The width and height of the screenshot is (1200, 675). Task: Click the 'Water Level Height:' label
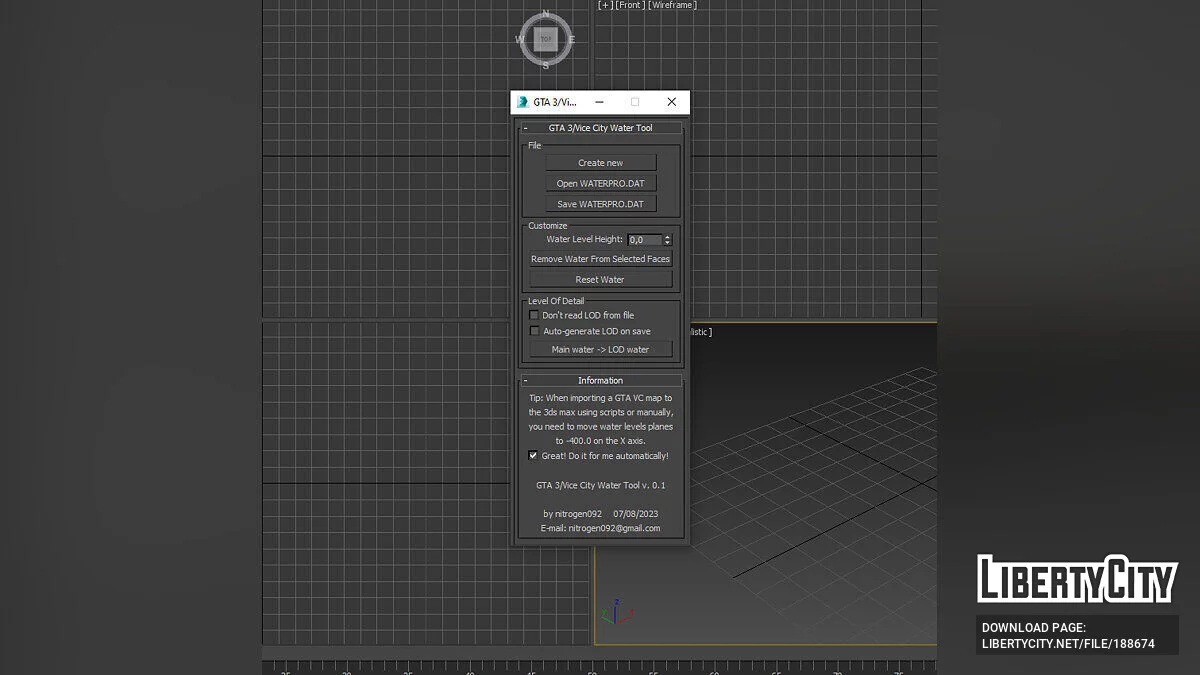pos(584,240)
